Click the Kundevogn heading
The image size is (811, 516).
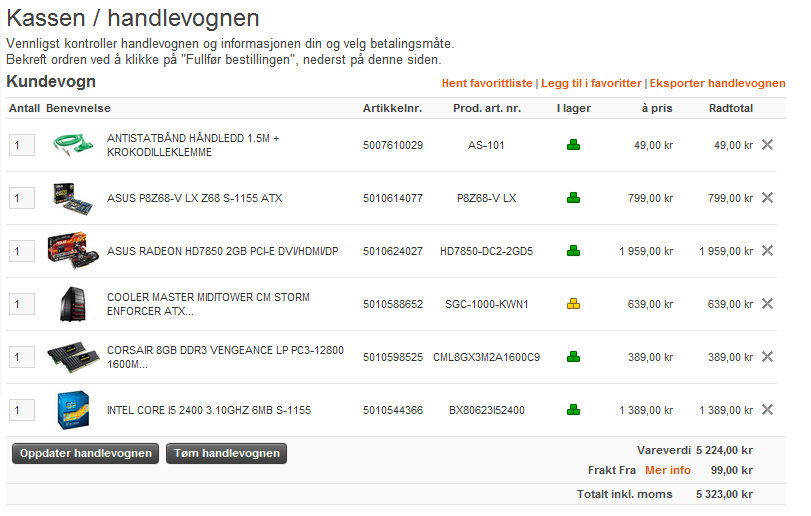pos(51,82)
